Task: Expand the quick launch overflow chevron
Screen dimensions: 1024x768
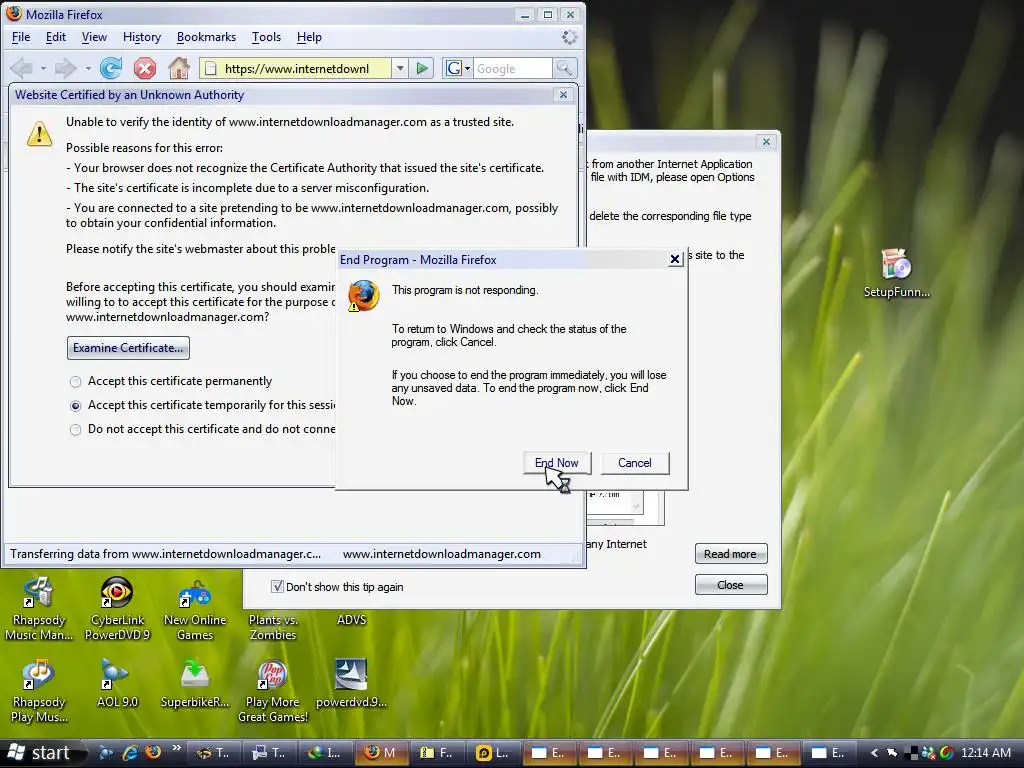Action: click(176, 749)
